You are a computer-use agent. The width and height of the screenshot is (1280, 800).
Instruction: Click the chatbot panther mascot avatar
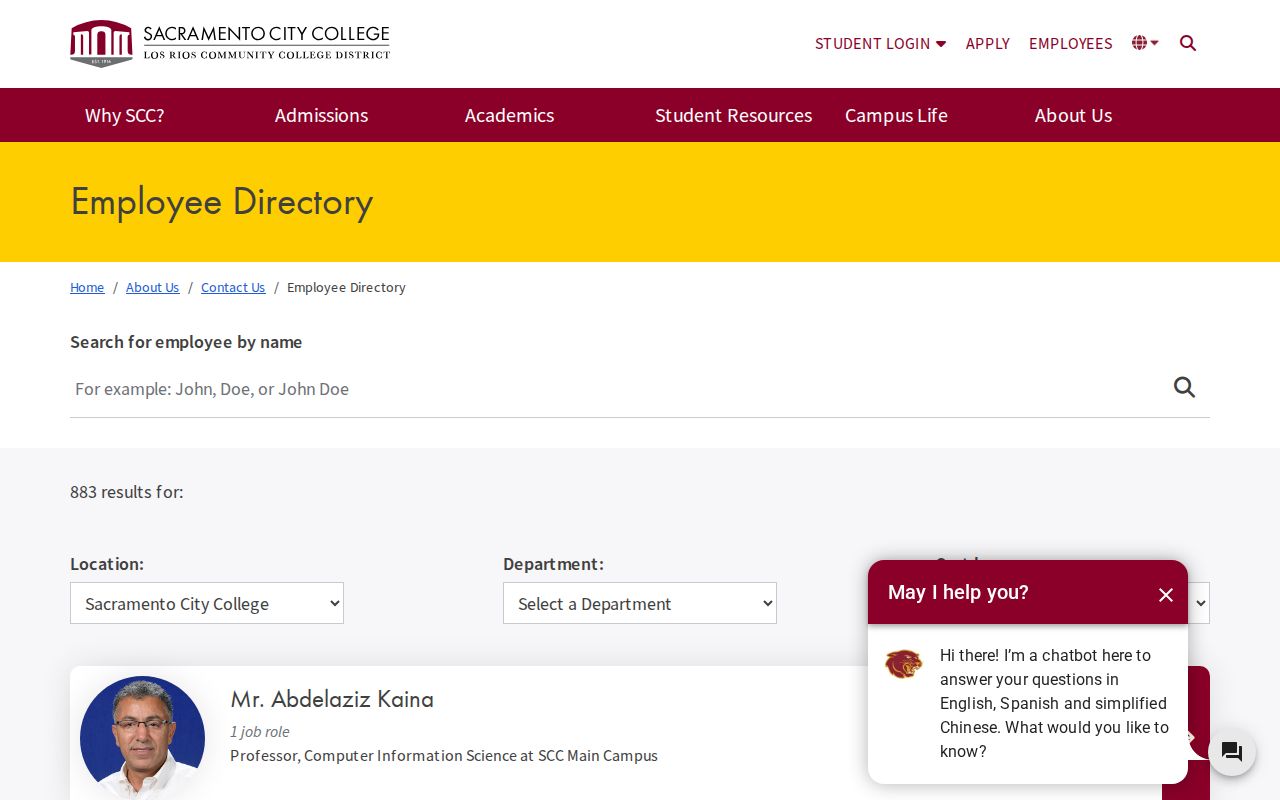point(903,664)
